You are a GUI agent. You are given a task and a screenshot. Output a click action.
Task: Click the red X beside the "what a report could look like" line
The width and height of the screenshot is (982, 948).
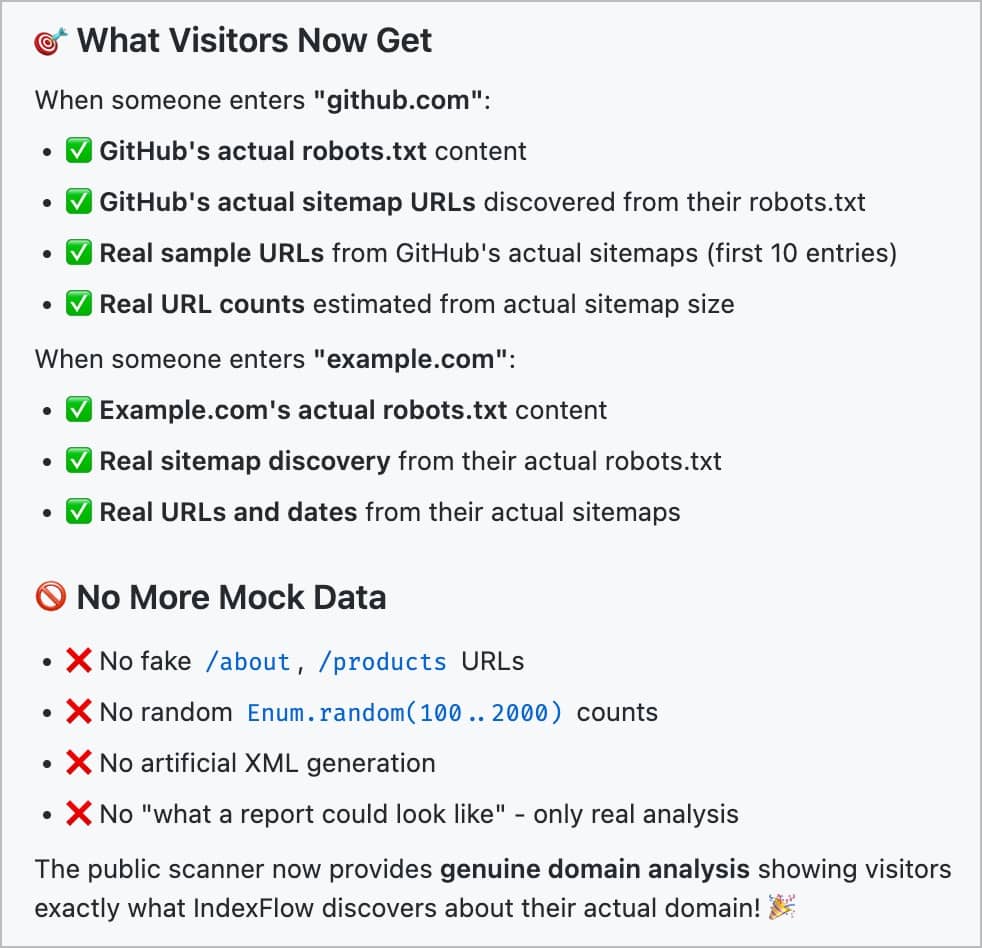pyautogui.click(x=79, y=814)
